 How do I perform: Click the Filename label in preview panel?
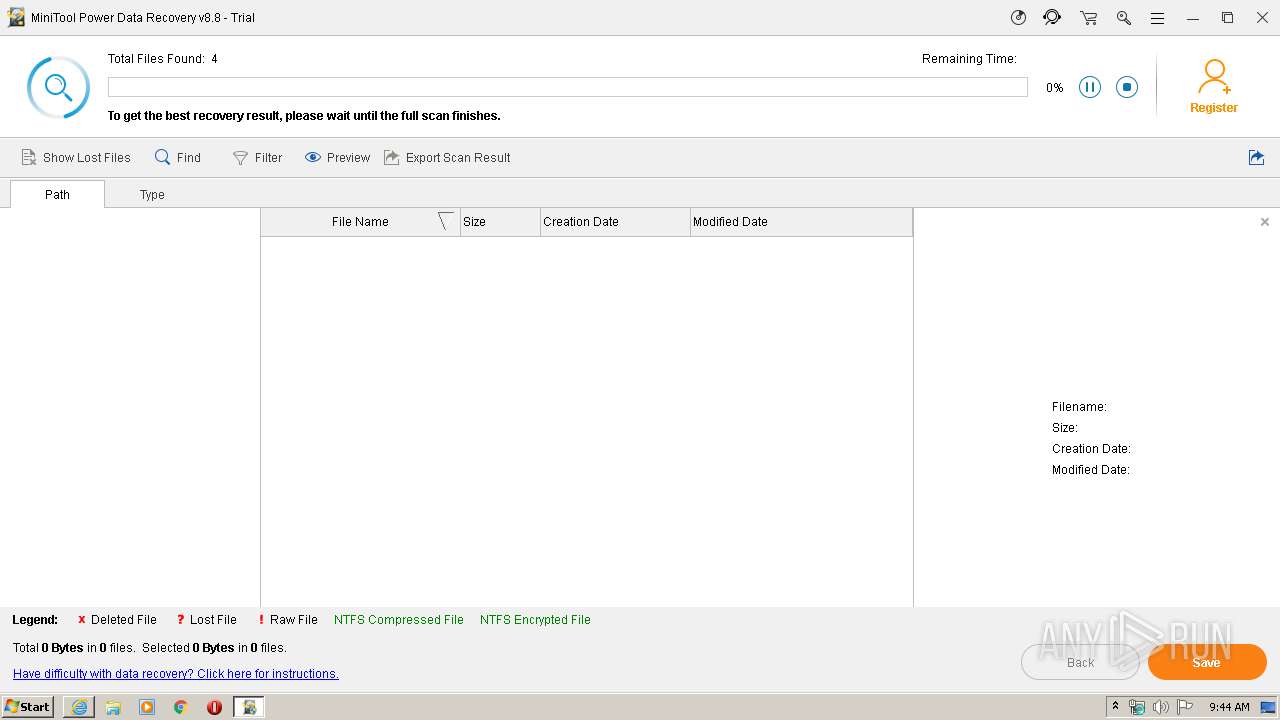[1079, 407]
